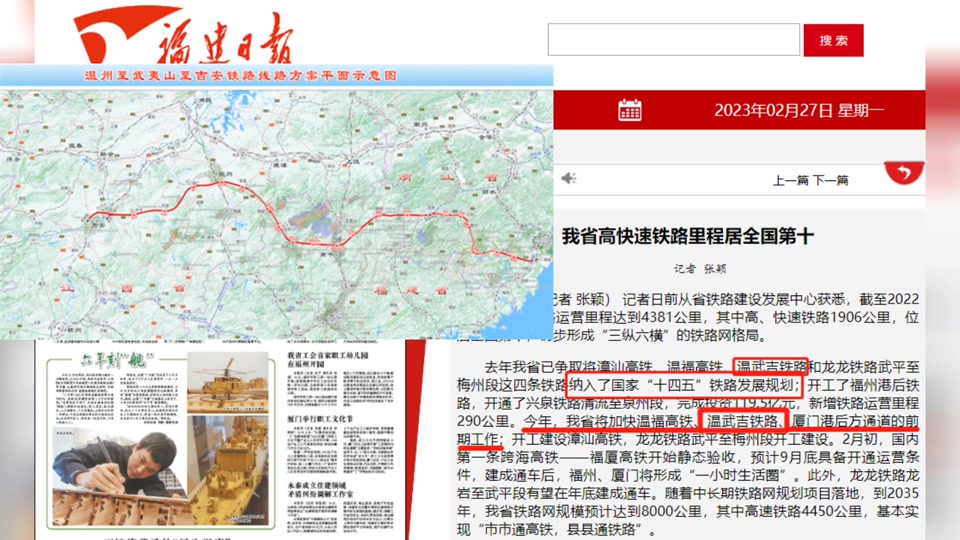This screenshot has height=540, width=960.
Task: Click the red 搜索 search button
Action: tap(833, 40)
